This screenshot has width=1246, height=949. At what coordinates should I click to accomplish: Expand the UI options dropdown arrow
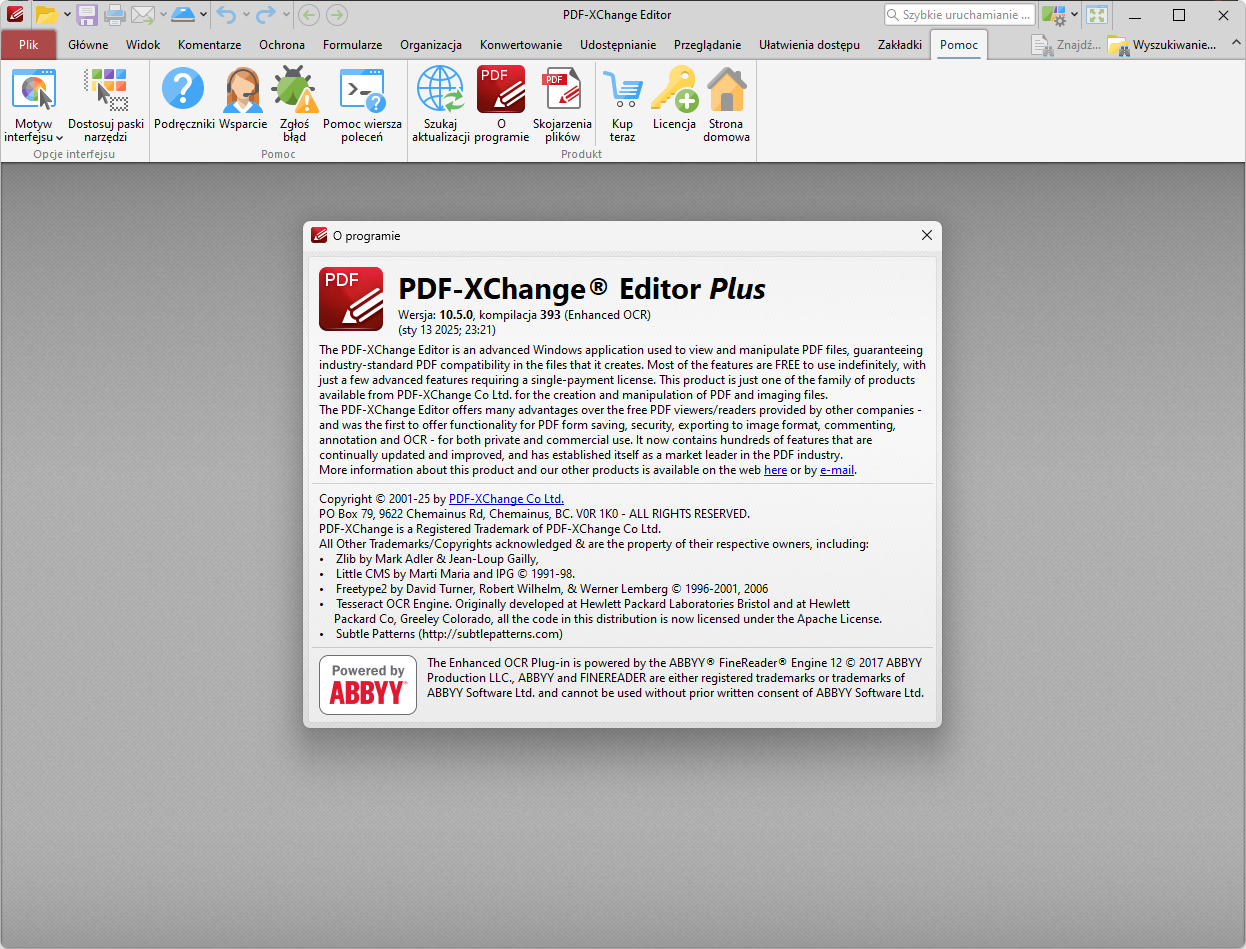pos(1075,15)
